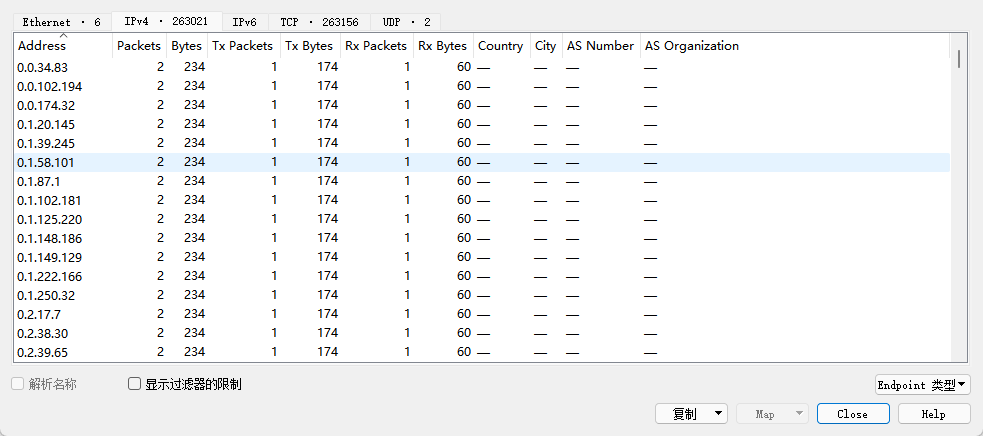Click the Close button
983x436 pixels.
point(853,414)
